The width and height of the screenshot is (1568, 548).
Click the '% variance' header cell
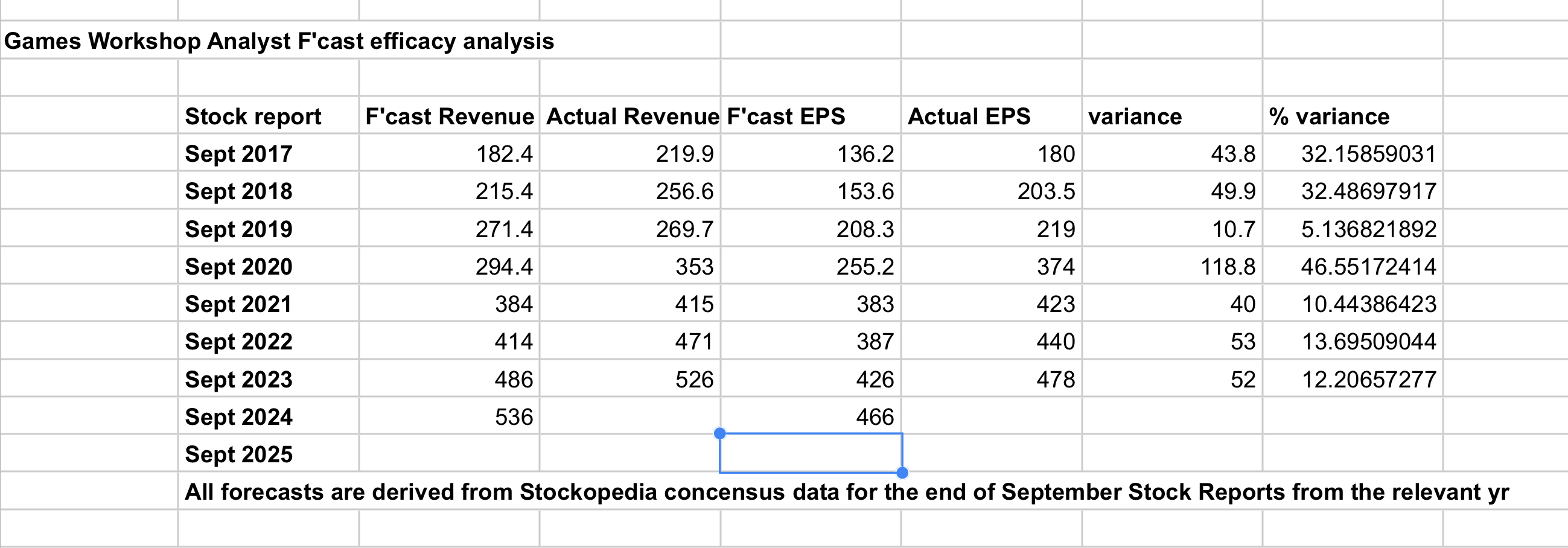[1353, 115]
